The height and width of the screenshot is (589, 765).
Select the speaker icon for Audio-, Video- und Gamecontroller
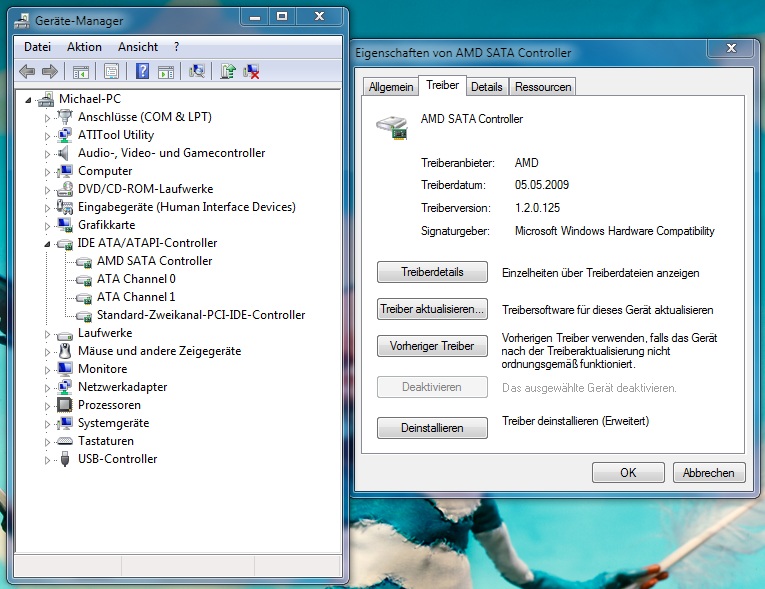point(63,153)
